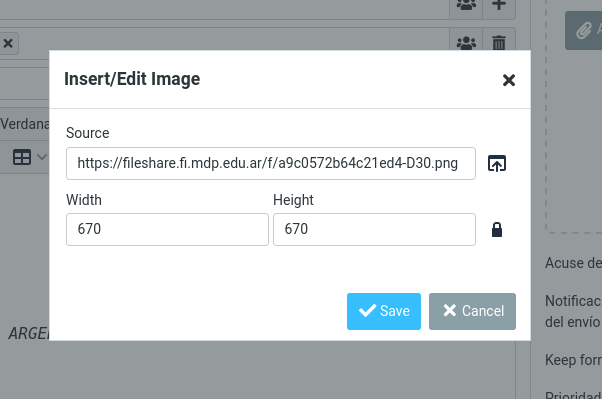Click the plus add-recipient icon
Image resolution: width=602 pixels, height=399 pixels.
(499, 5)
